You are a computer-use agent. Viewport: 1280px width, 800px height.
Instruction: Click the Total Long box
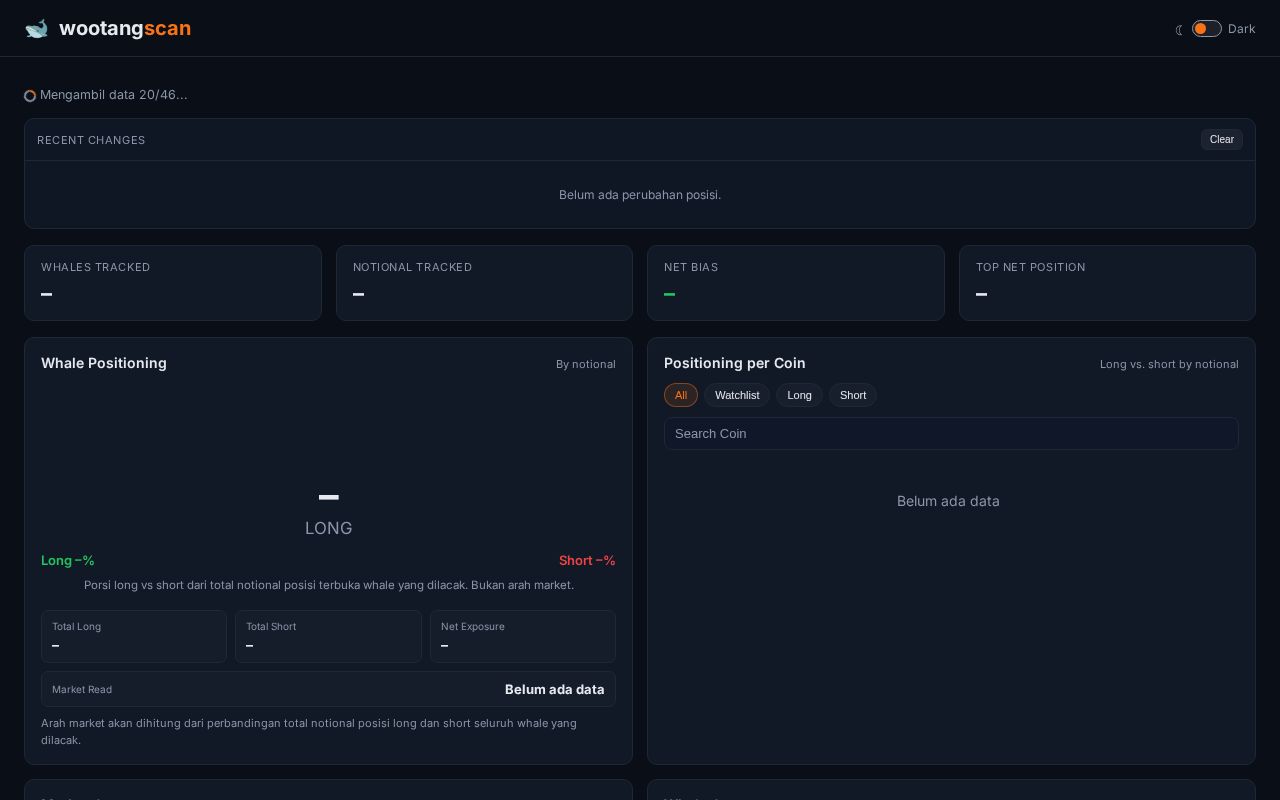134,636
